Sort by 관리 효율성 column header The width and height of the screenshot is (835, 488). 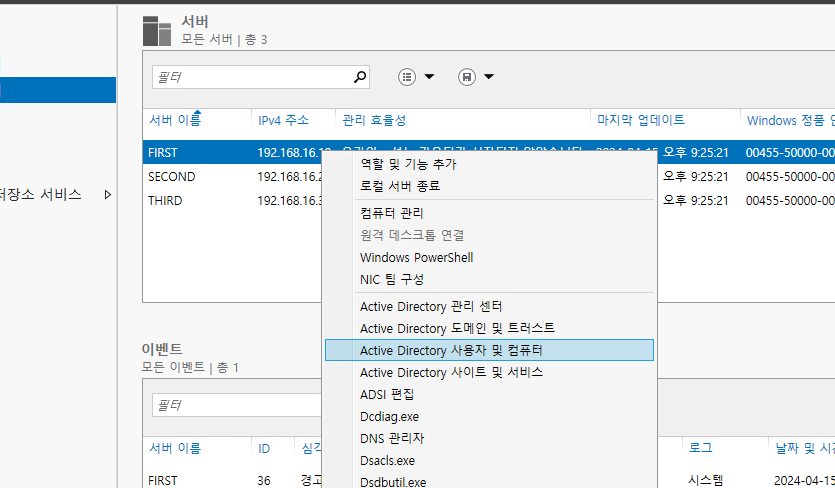374,120
